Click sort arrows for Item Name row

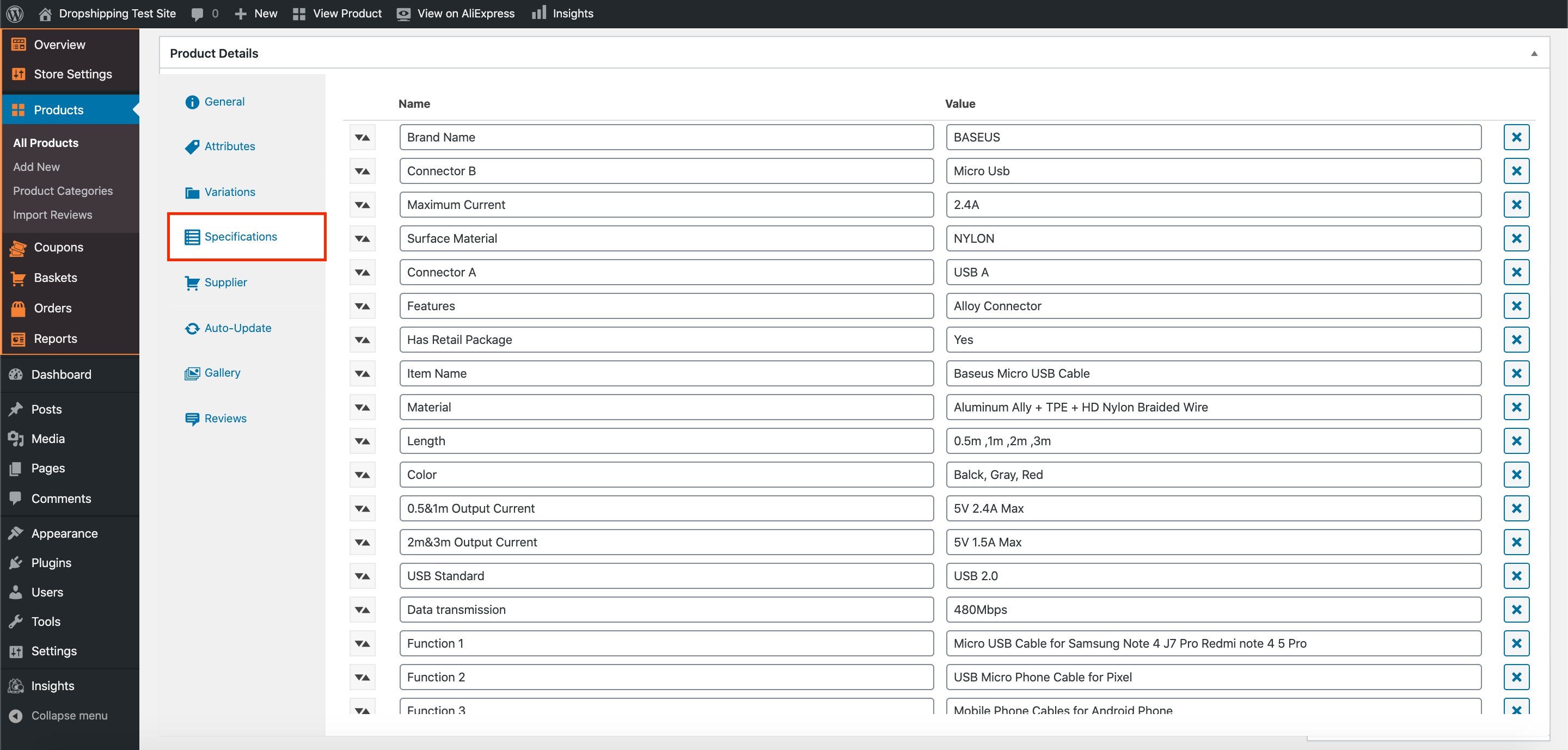362,374
